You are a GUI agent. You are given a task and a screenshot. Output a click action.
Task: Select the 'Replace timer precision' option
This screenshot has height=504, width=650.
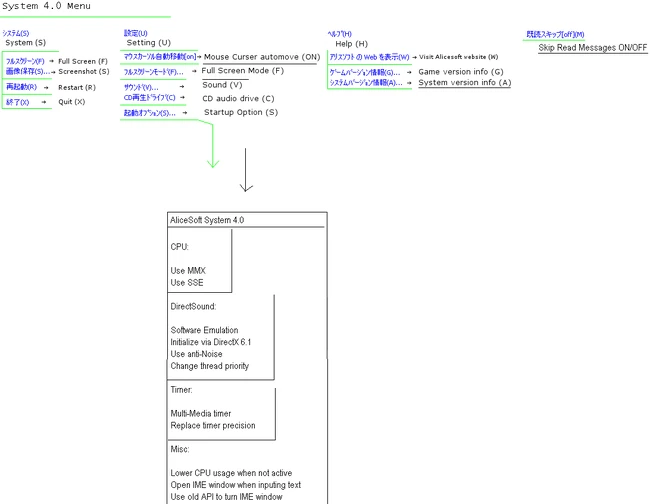click(x=213, y=426)
